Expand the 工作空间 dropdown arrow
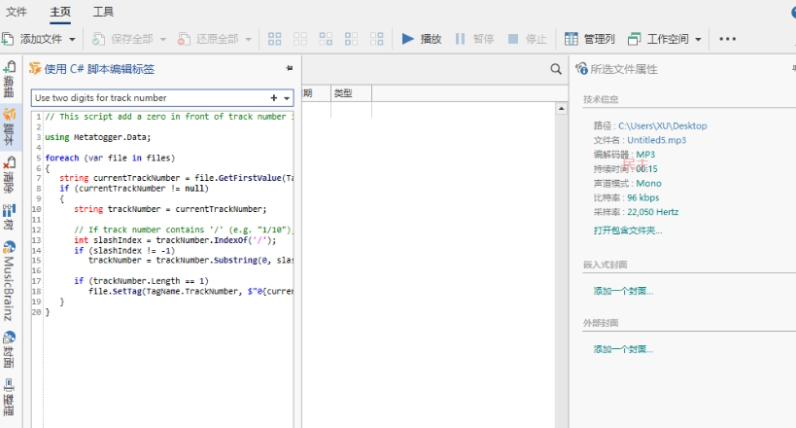 tap(698, 39)
